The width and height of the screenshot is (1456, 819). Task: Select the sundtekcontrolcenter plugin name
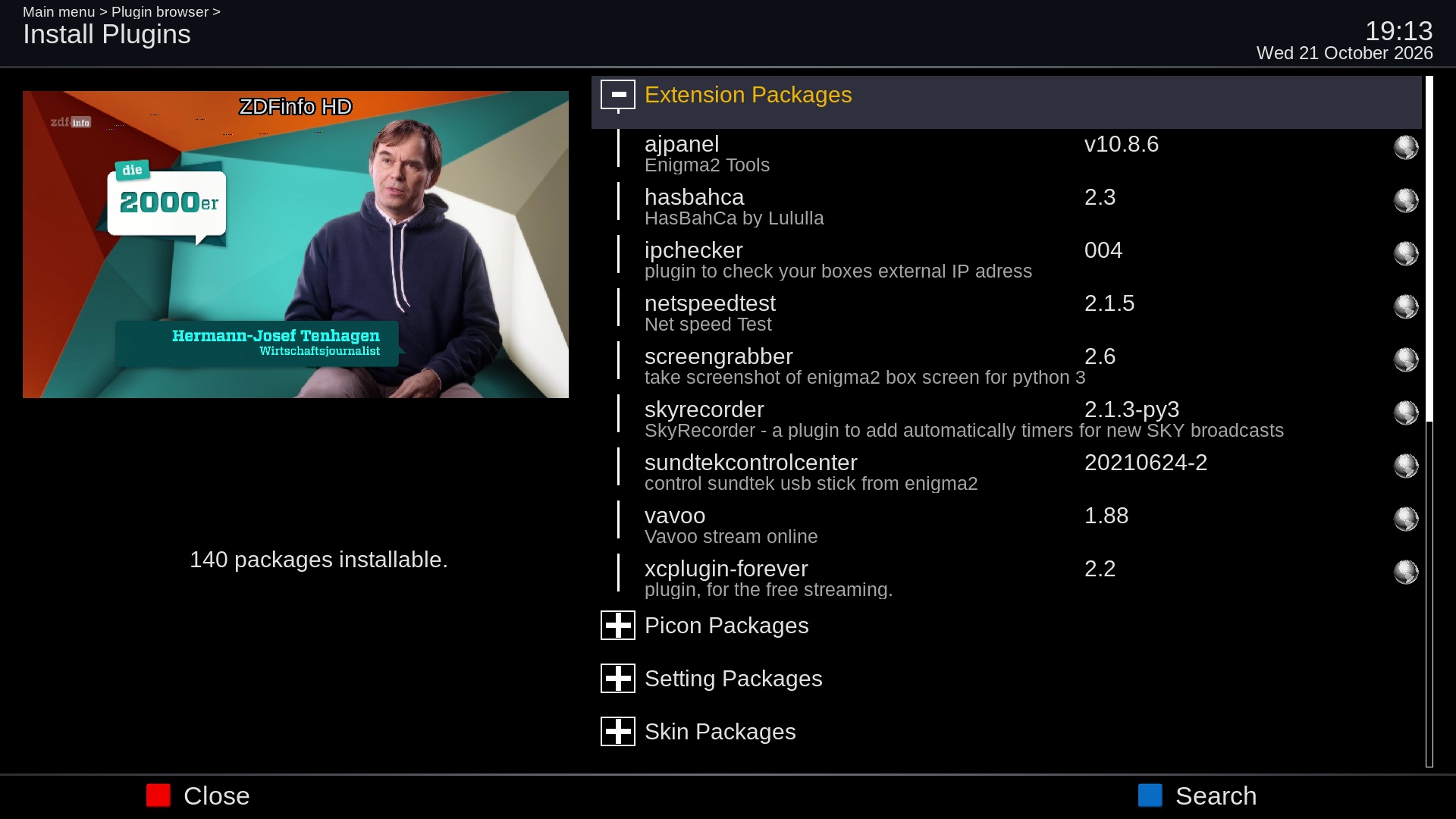click(x=751, y=463)
